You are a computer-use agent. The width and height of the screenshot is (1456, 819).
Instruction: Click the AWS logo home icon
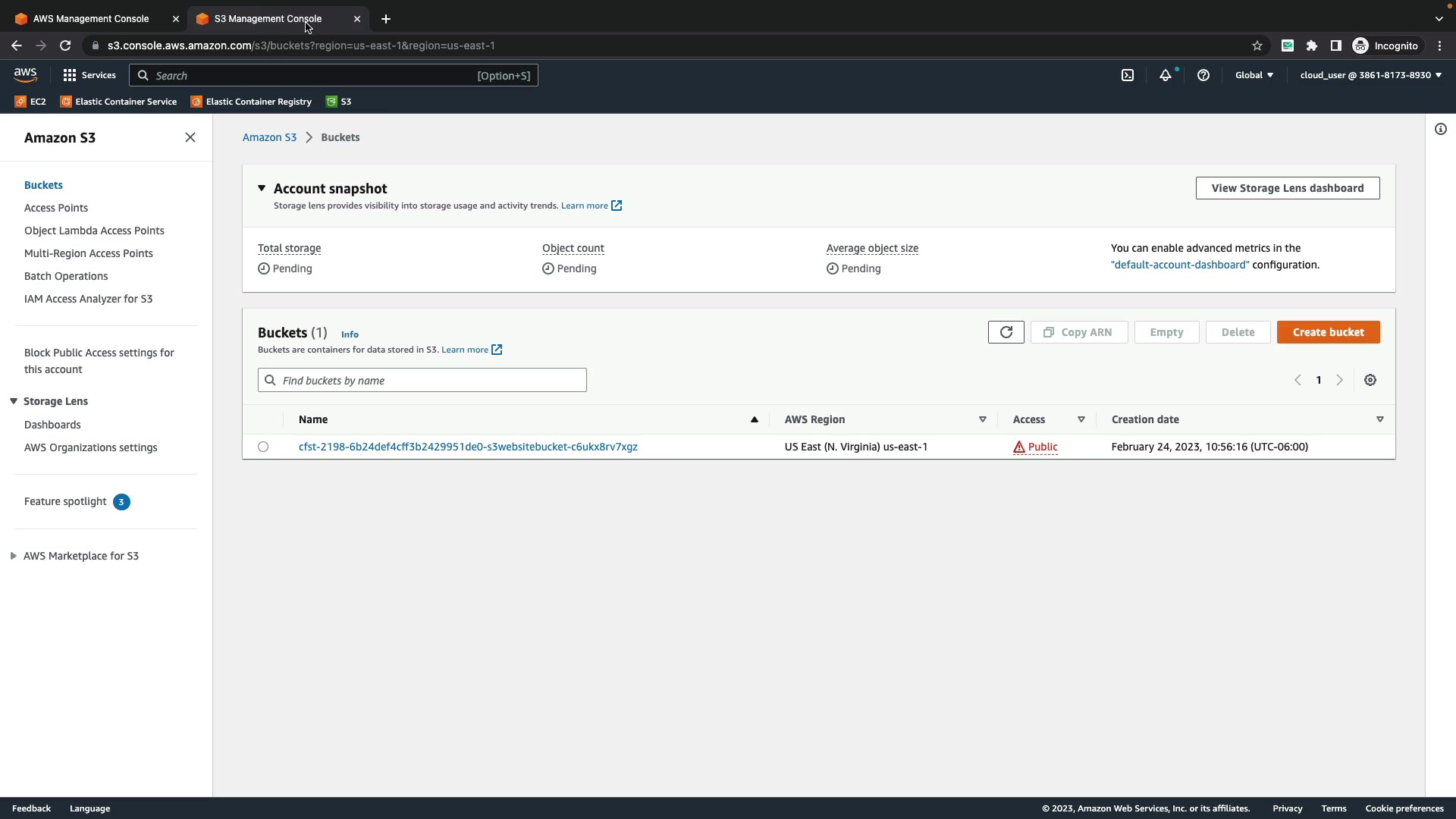click(x=25, y=74)
